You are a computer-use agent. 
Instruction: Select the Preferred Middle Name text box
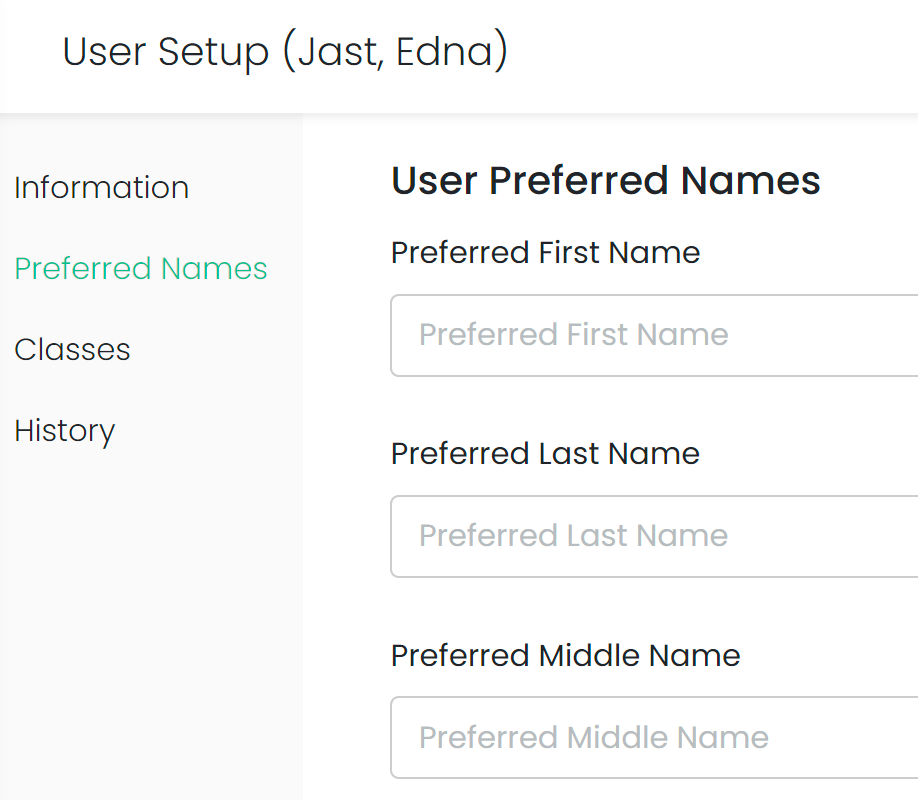coord(654,737)
